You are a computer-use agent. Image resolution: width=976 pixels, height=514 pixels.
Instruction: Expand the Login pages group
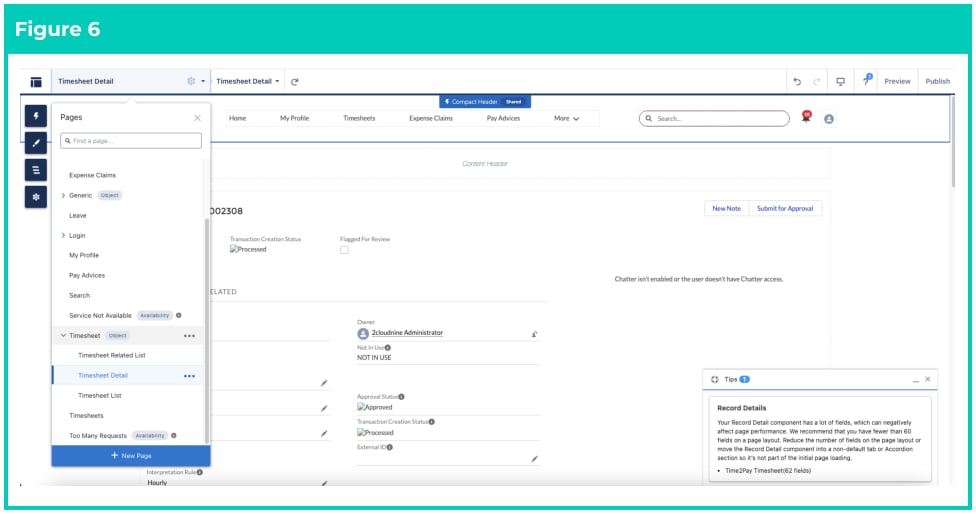click(x=63, y=235)
